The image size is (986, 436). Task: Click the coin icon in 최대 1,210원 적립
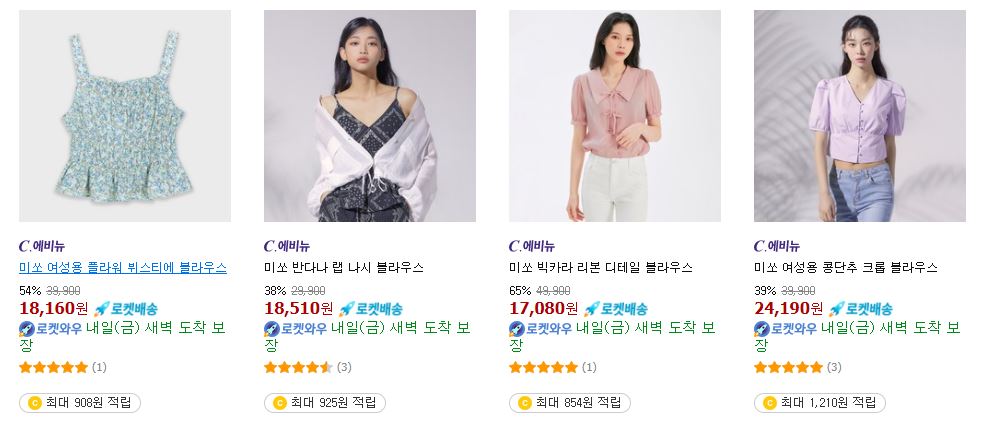[770, 403]
